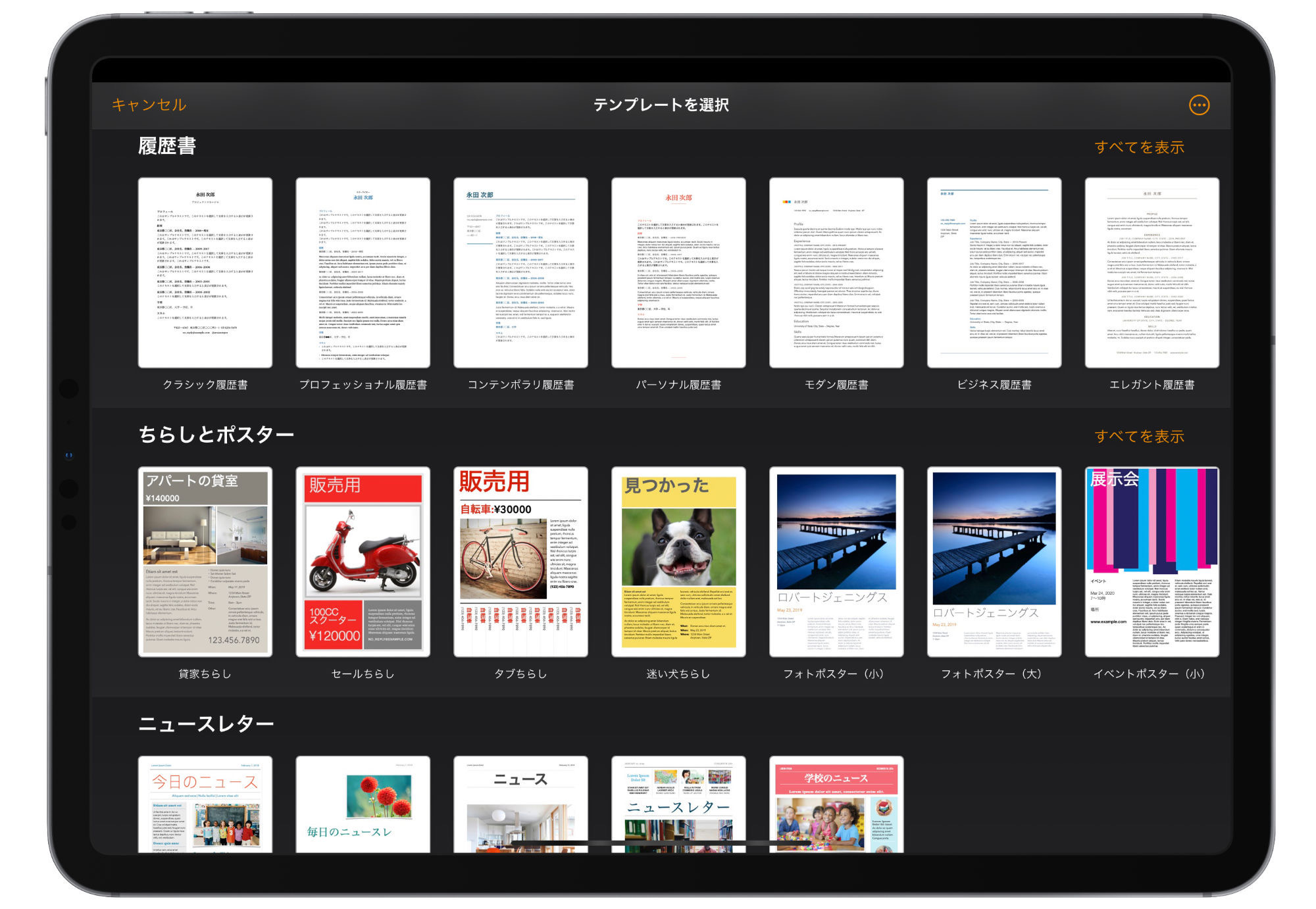
Task: Show all 履歴書 templates via すべてを表示
Action: (x=1139, y=147)
